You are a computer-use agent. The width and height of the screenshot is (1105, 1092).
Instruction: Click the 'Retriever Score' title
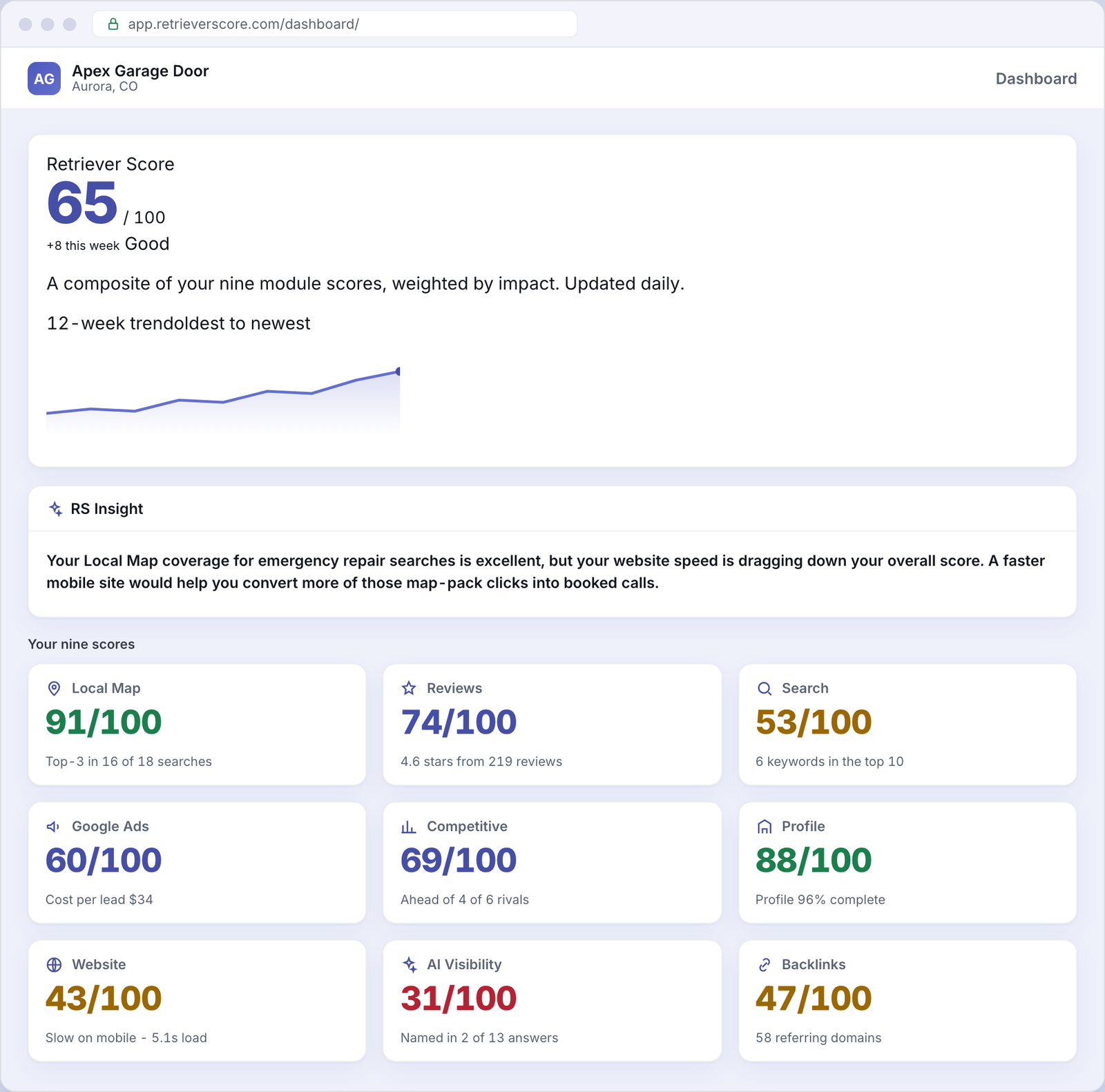(110, 164)
